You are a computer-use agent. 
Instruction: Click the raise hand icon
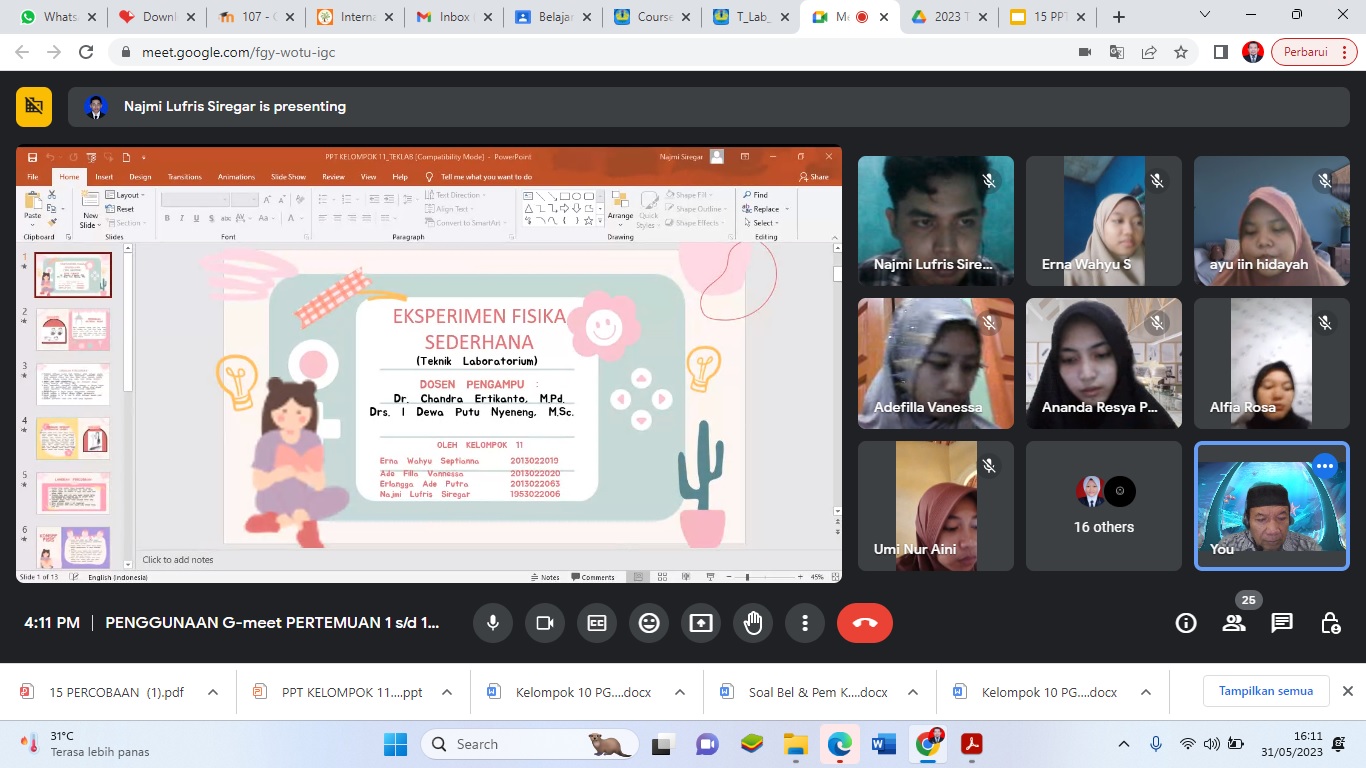point(753,623)
